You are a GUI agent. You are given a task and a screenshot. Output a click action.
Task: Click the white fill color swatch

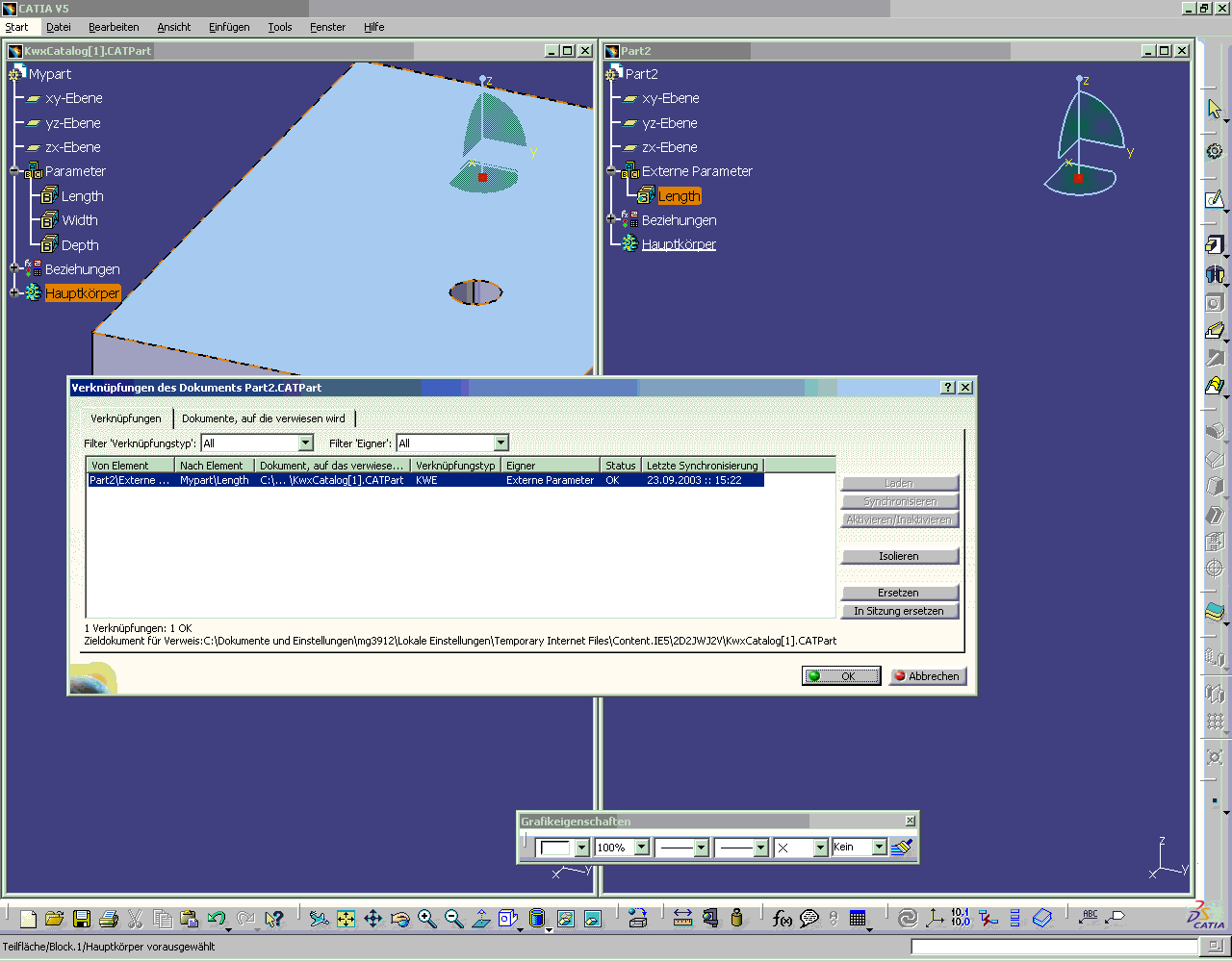click(x=555, y=848)
